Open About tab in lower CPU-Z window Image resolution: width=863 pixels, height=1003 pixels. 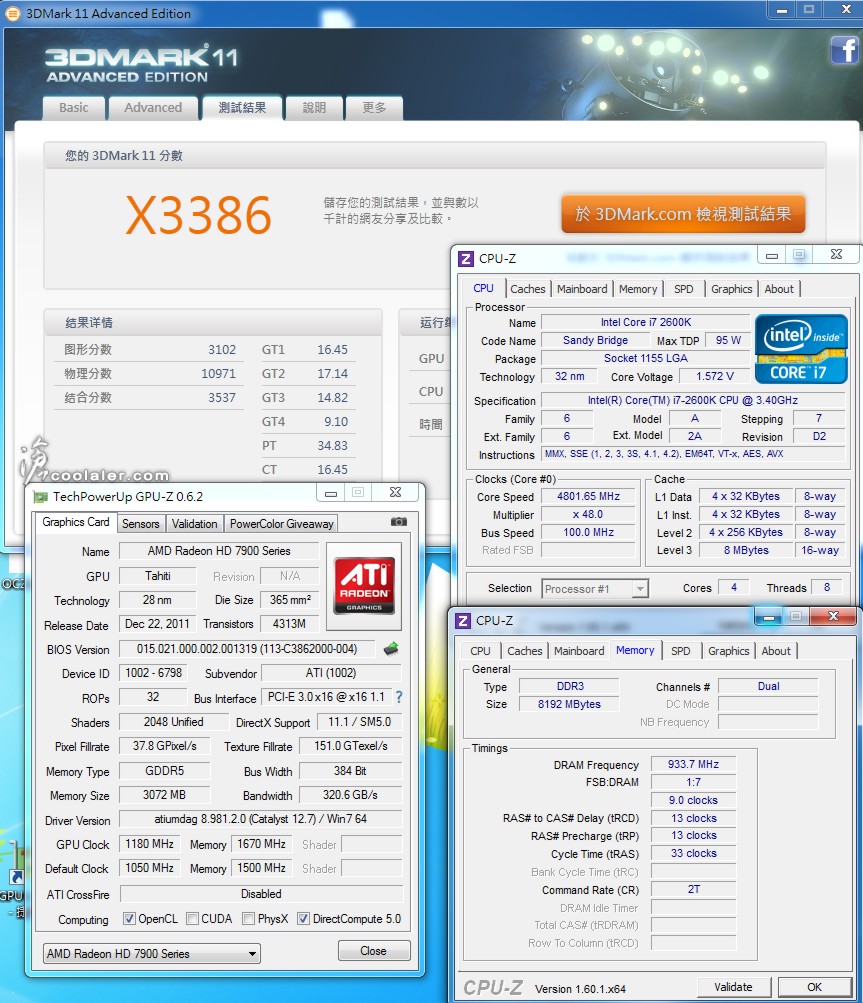coord(776,651)
